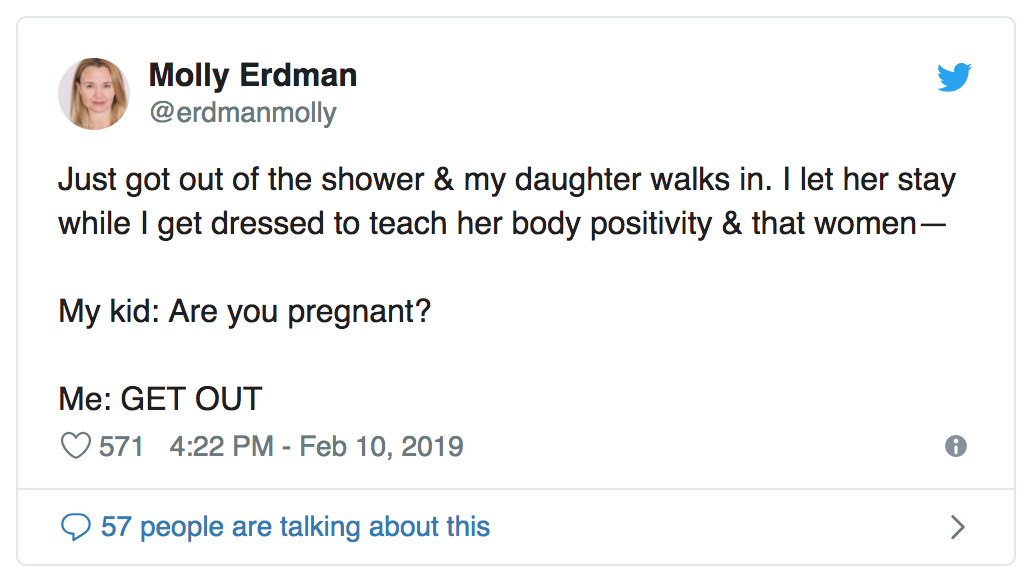
Task: Open "57 people are talking about this"
Action: pyautogui.click(x=295, y=527)
